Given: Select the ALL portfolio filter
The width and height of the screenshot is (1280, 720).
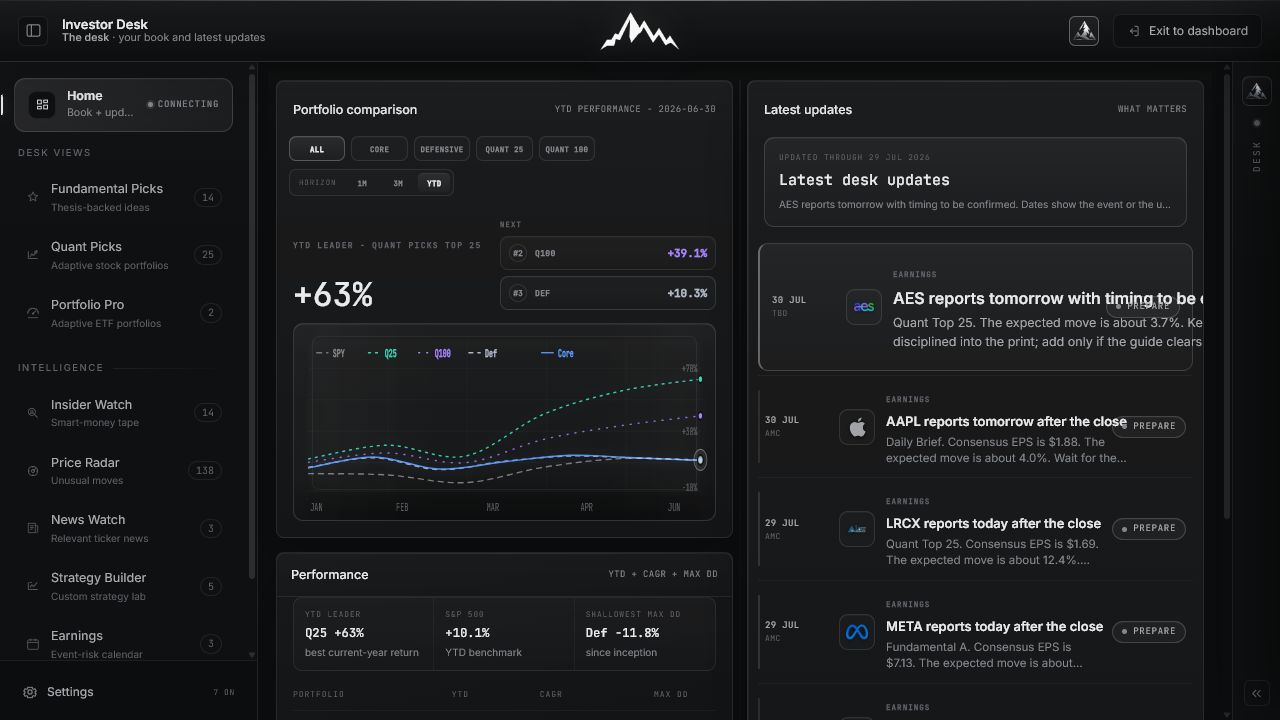Looking at the screenshot, I should pyautogui.click(x=317, y=149).
